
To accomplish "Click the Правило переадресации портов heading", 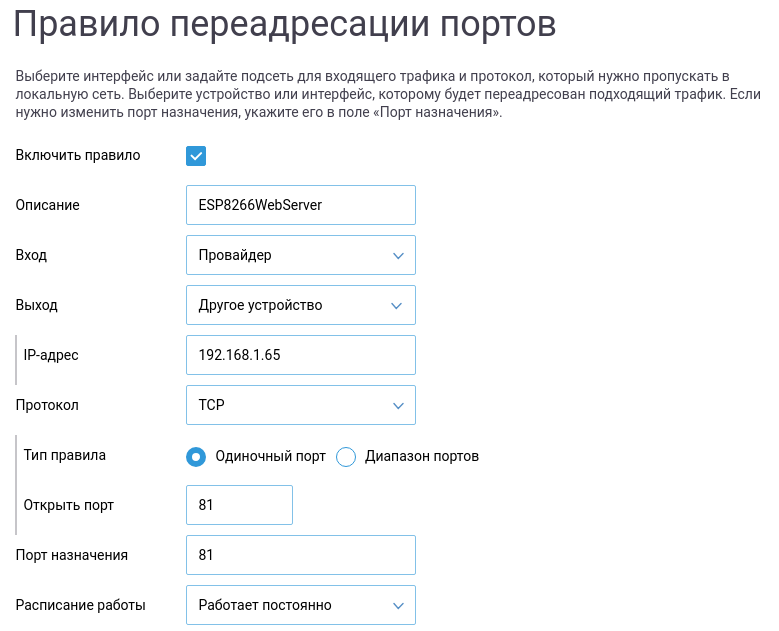I will (284, 26).
